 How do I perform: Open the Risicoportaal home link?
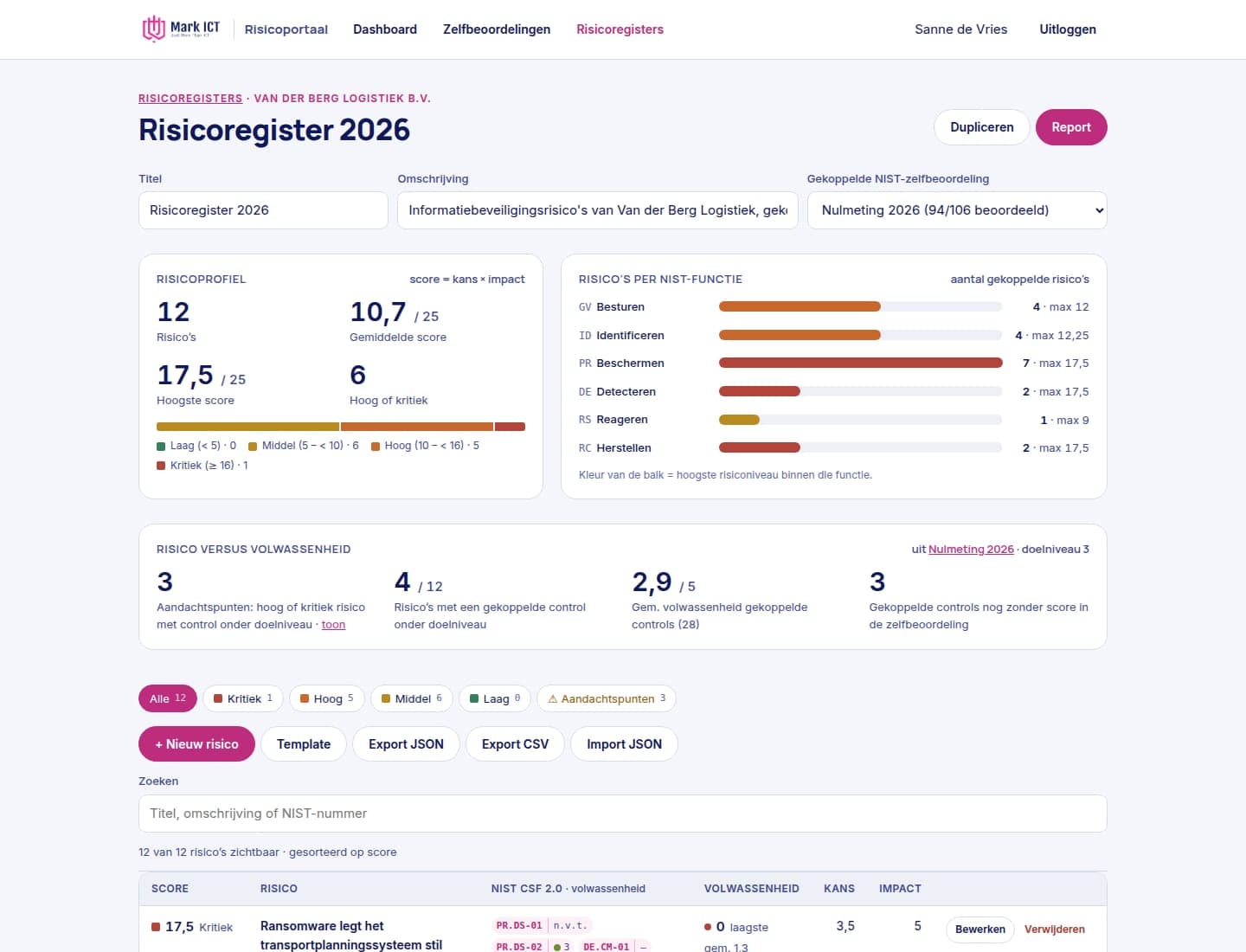click(x=286, y=29)
